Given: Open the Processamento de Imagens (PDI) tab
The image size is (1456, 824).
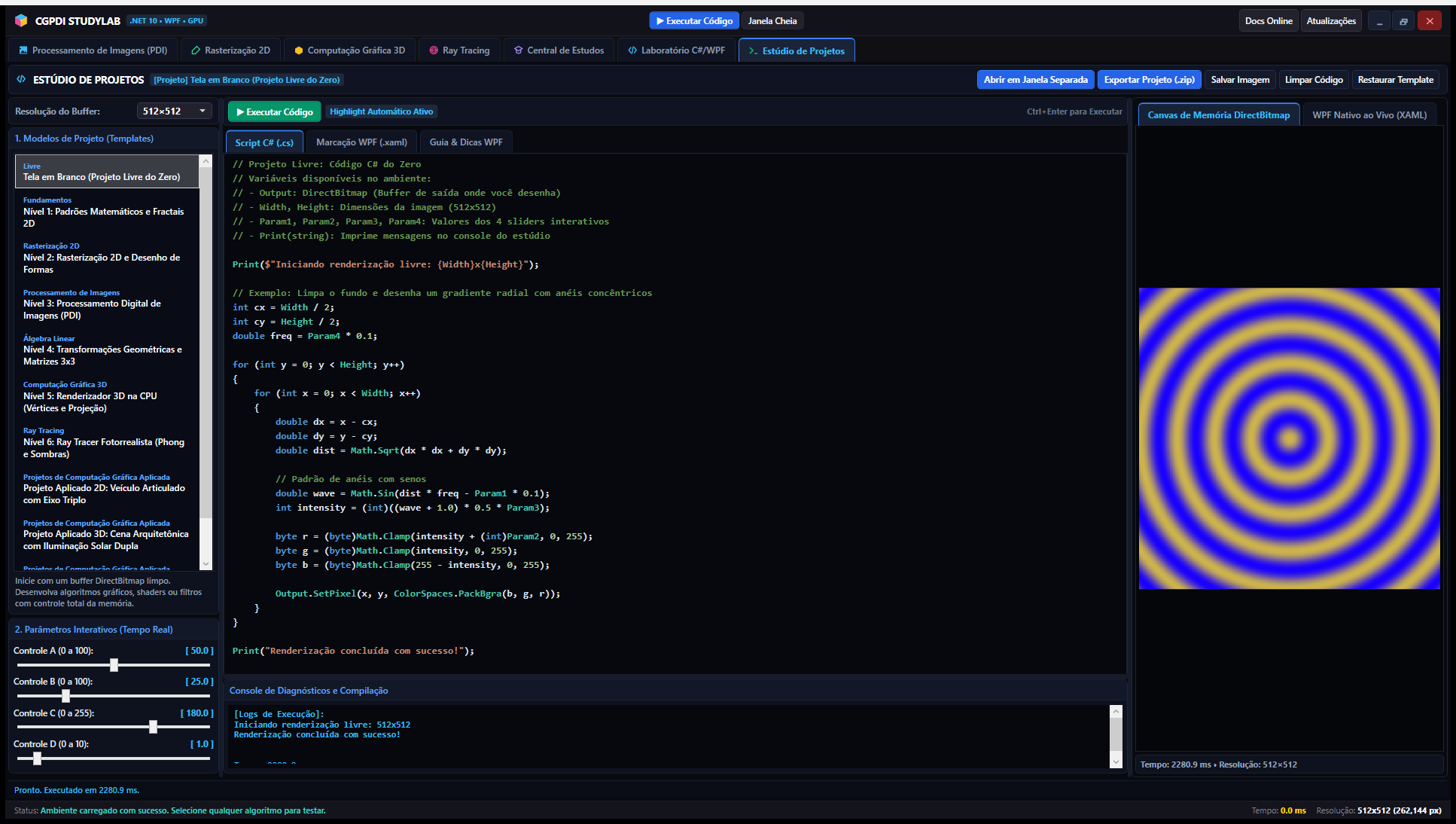Looking at the screenshot, I should (x=93, y=50).
